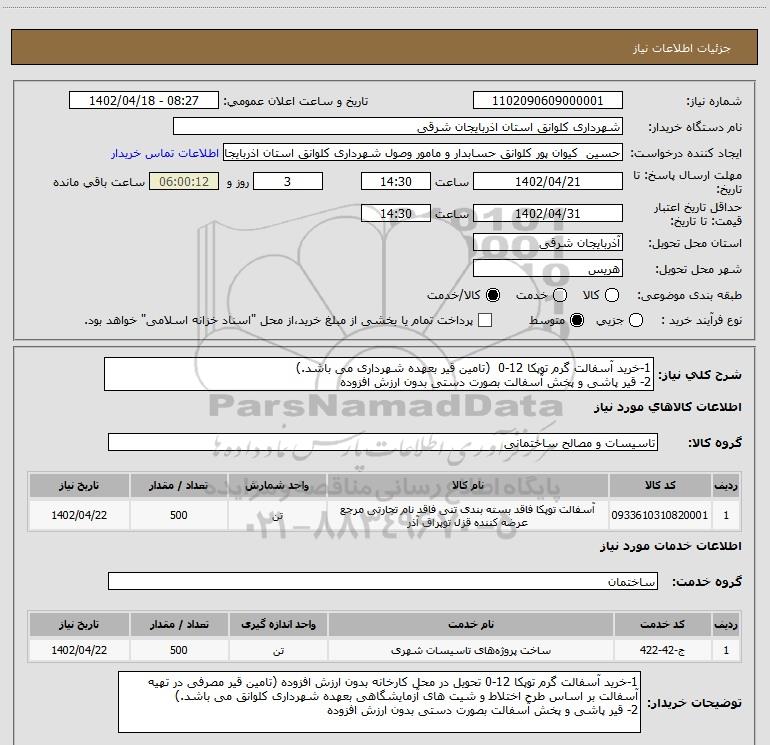770x745 pixels.
Task: Click the goods table quantity 500
Action: coord(179,515)
